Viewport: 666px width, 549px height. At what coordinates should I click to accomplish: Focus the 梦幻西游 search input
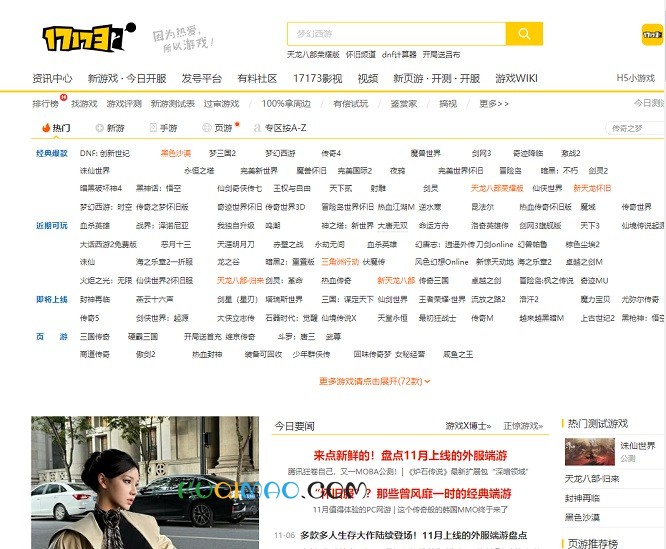pyautogui.click(x=397, y=34)
